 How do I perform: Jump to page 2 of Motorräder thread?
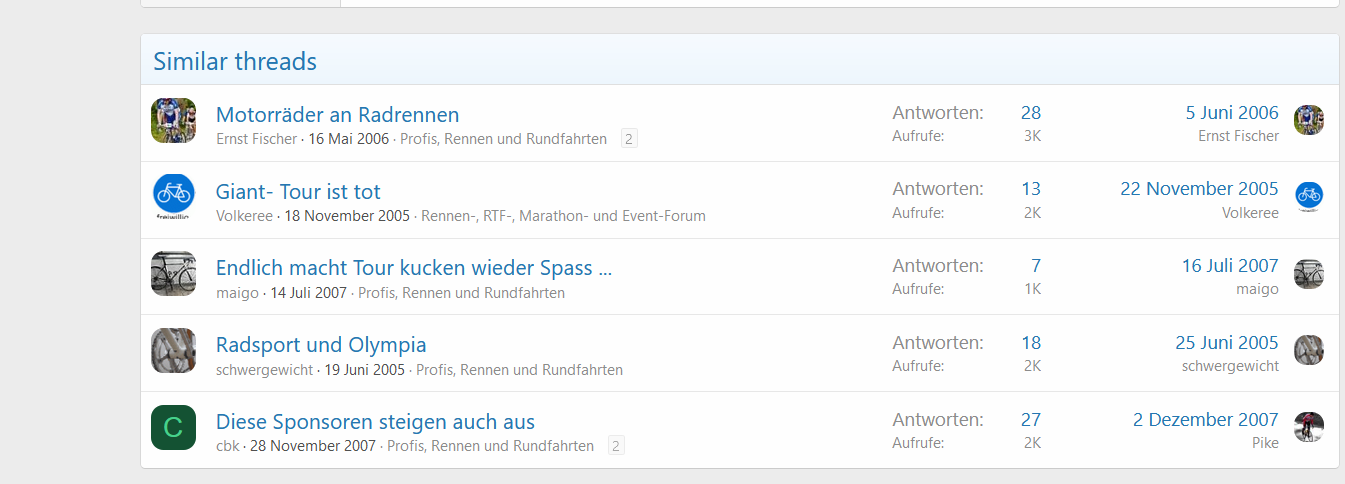[629, 139]
